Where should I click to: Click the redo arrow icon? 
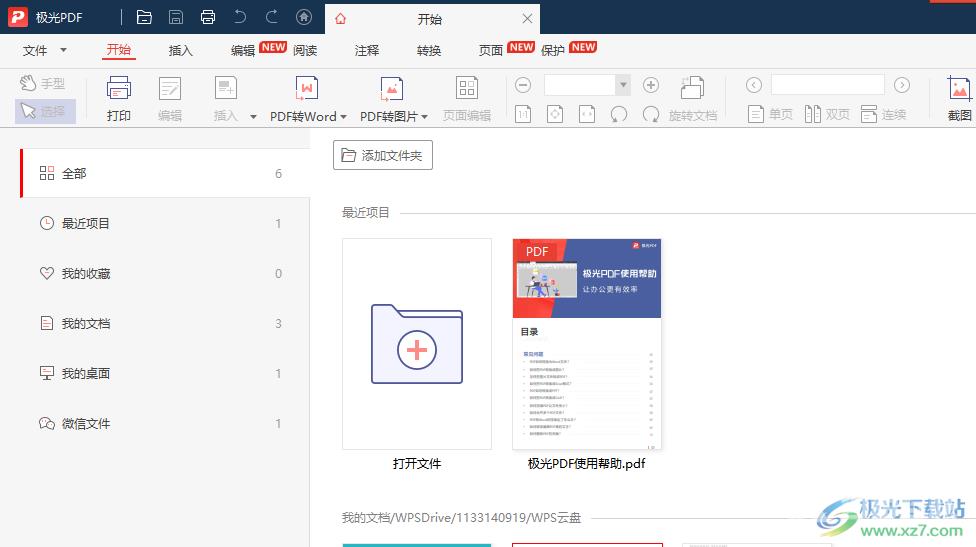272,17
